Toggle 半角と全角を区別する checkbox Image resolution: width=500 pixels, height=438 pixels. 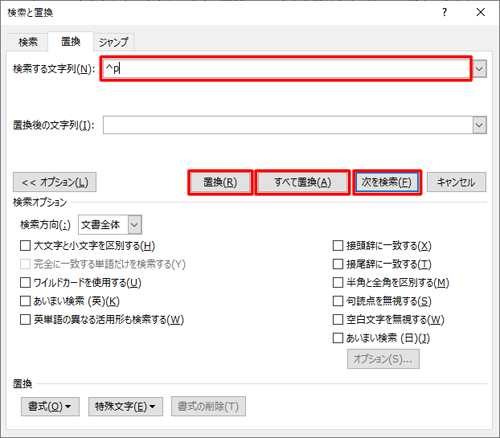(338, 283)
